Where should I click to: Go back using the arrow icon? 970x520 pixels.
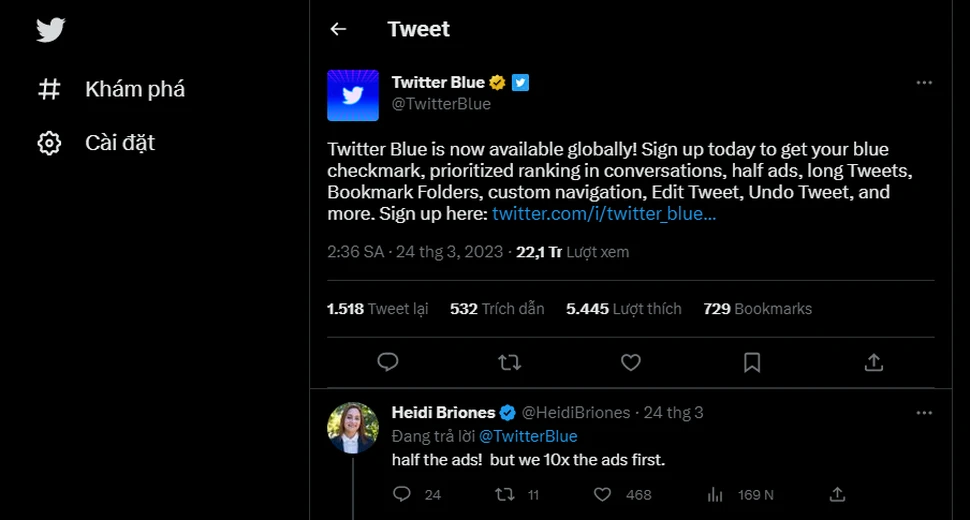338,29
